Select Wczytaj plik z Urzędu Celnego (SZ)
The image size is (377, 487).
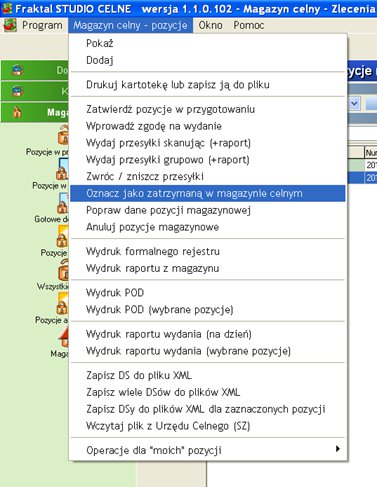pyautogui.click(x=207, y=426)
